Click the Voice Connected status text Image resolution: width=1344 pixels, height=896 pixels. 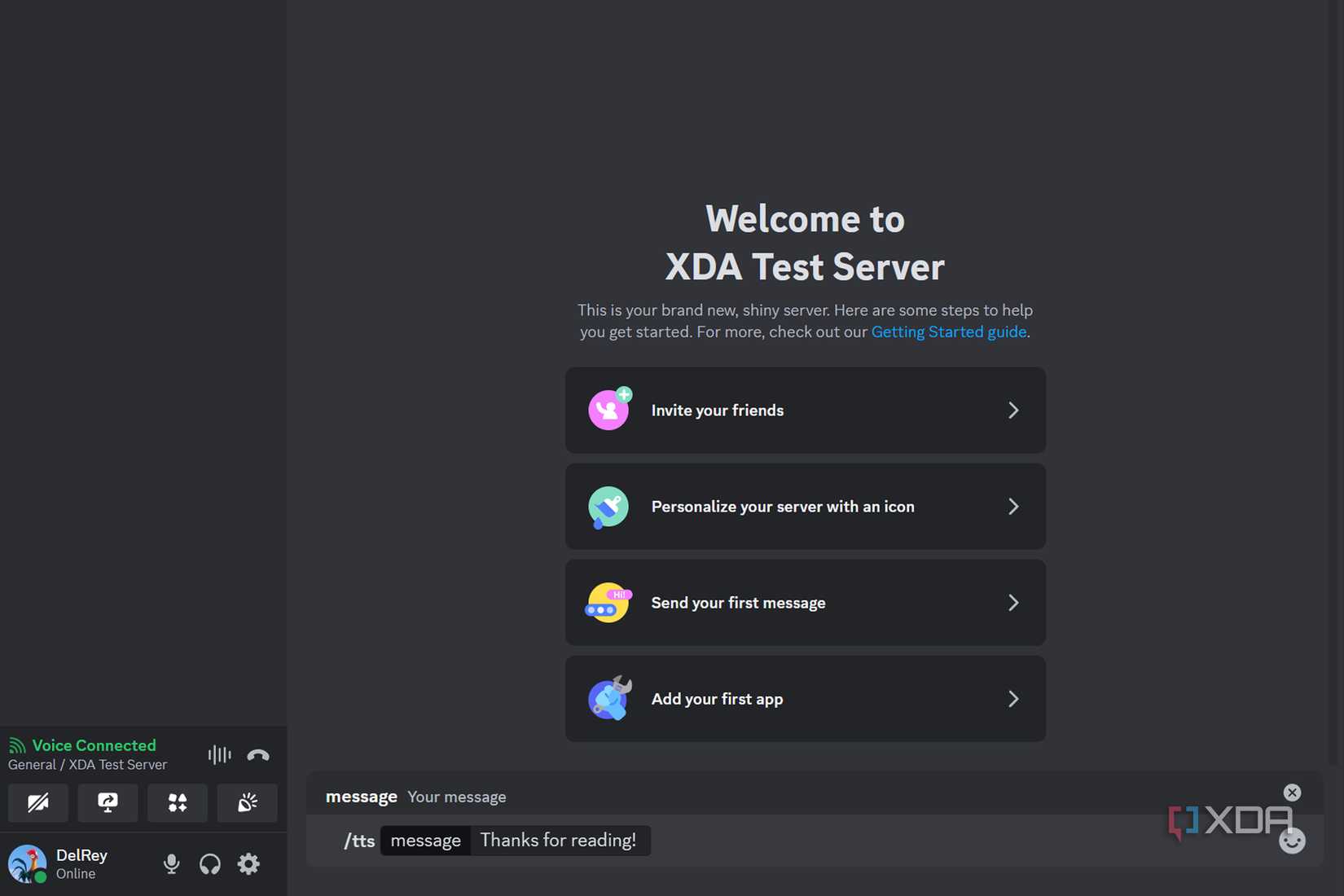(x=94, y=745)
